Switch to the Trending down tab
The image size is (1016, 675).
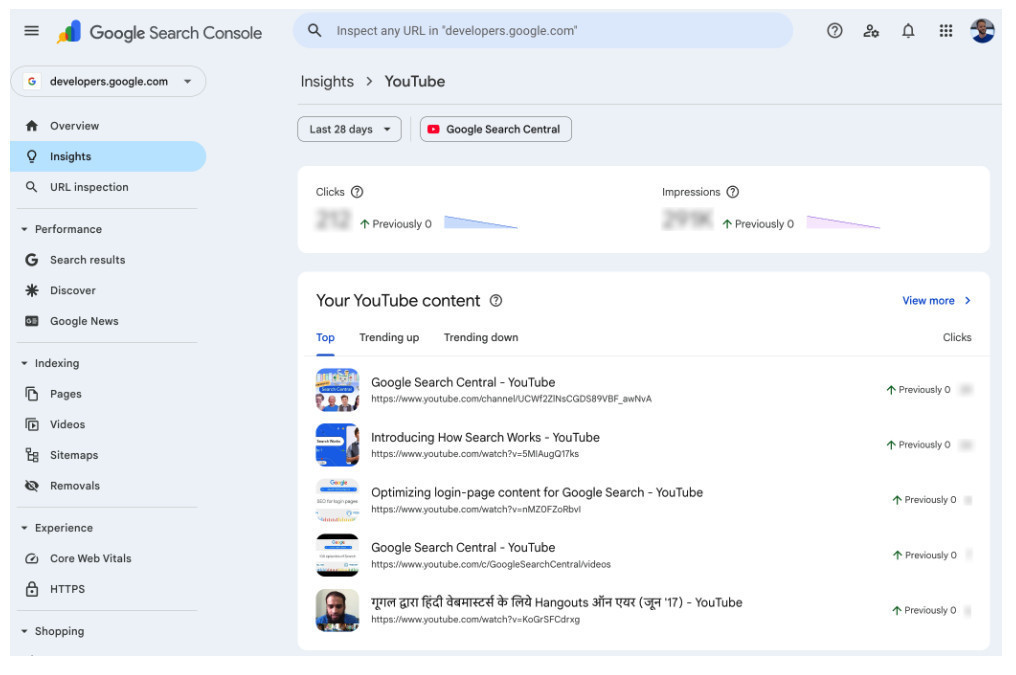(481, 338)
